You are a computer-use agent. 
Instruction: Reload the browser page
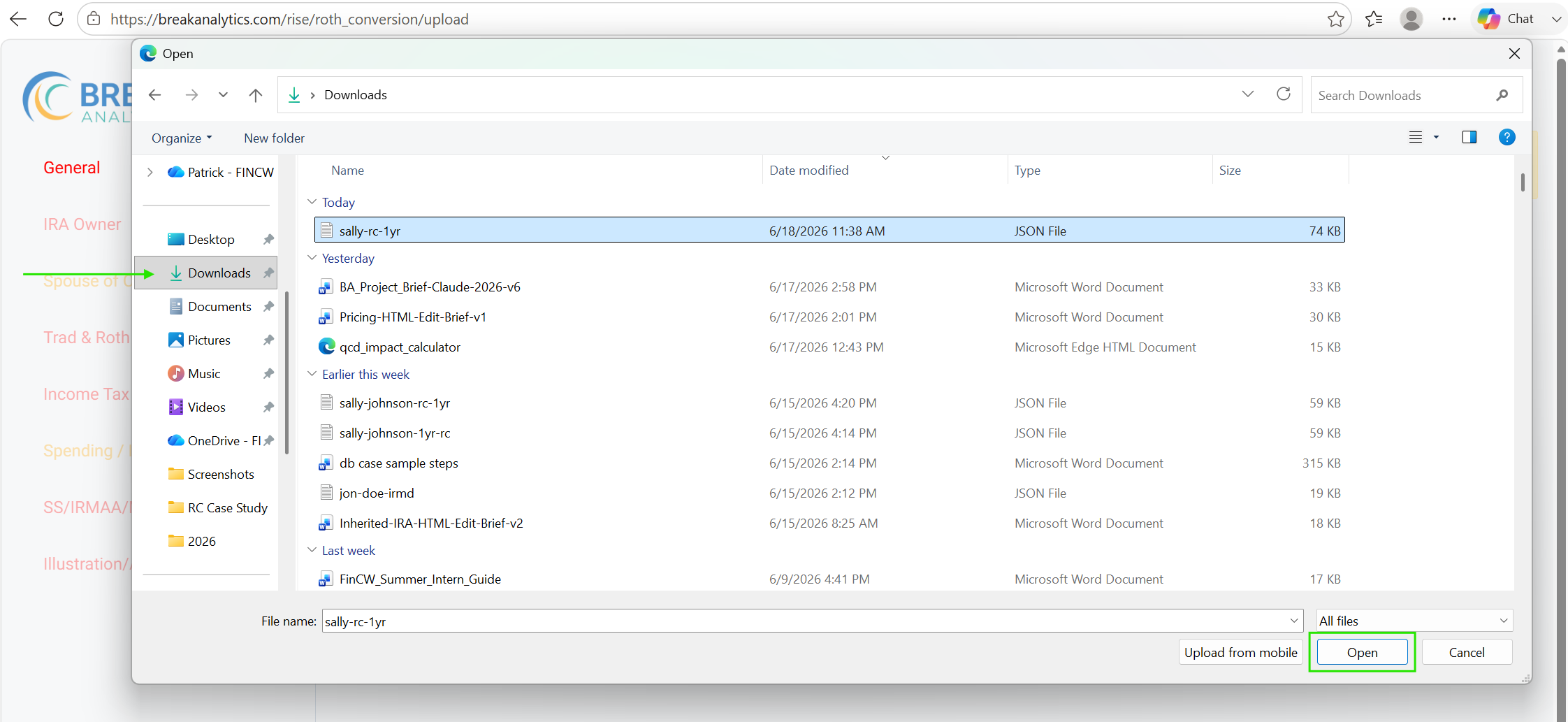(56, 19)
